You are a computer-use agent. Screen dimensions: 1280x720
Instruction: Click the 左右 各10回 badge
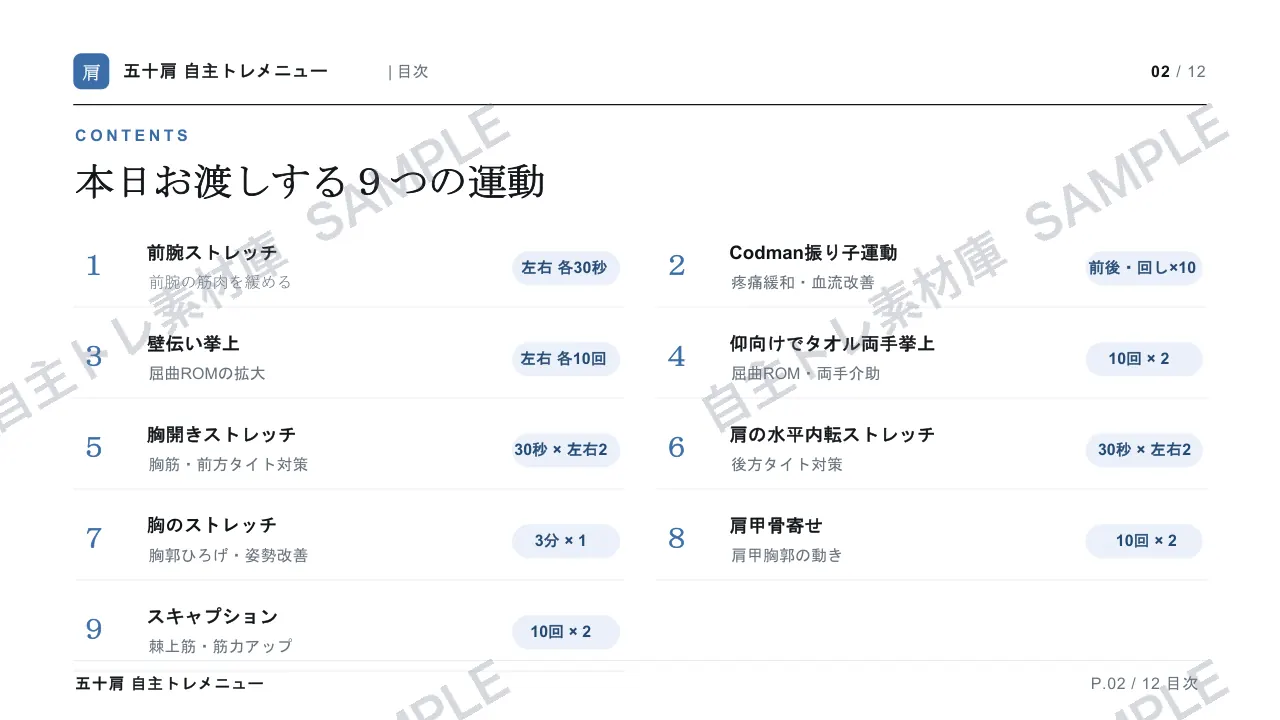[565, 359]
